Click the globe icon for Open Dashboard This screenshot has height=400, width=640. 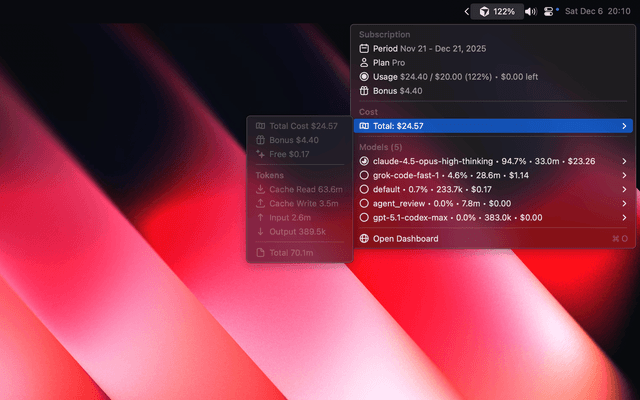pyautogui.click(x=364, y=239)
